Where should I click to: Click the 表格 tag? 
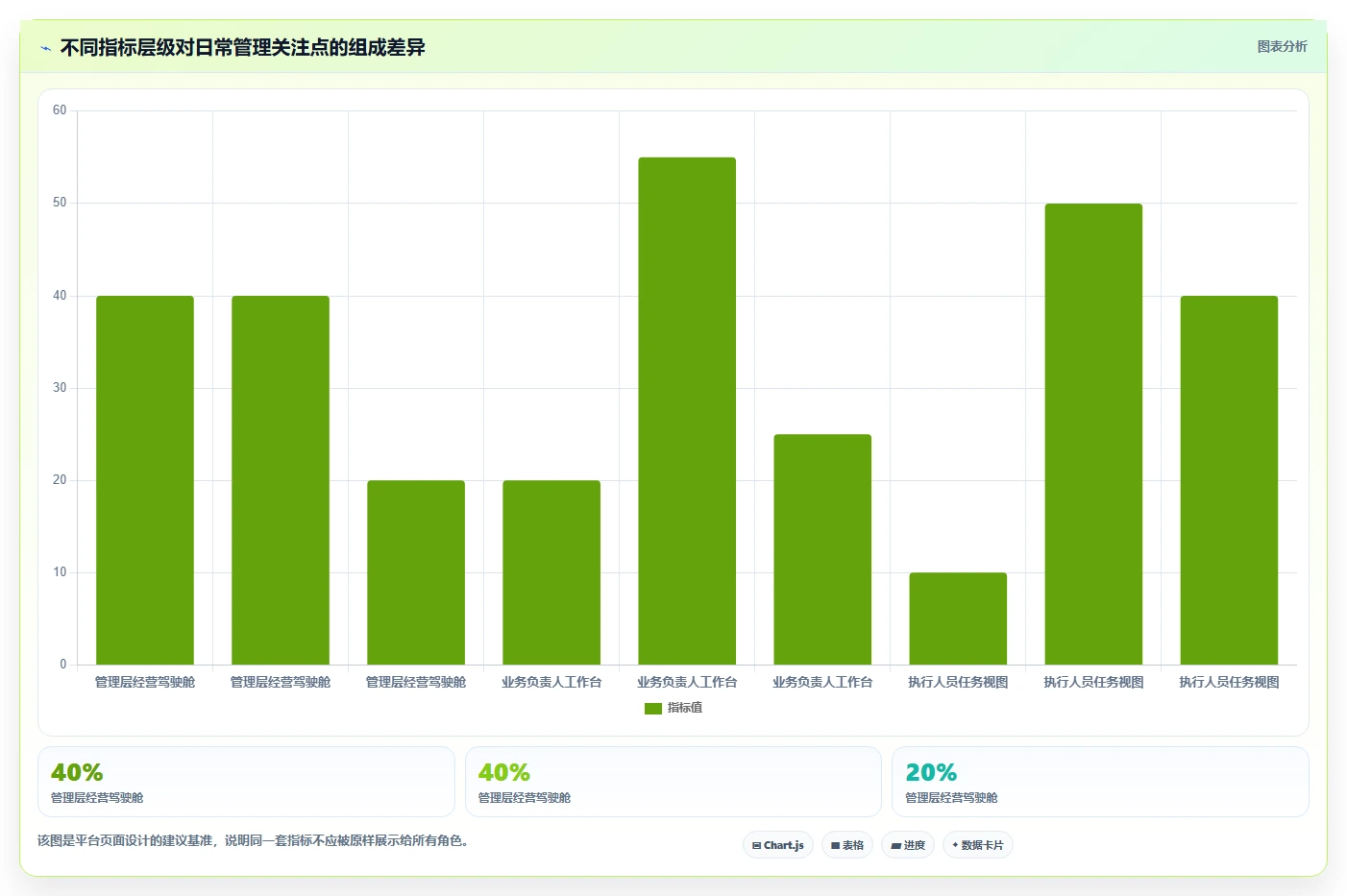click(847, 845)
